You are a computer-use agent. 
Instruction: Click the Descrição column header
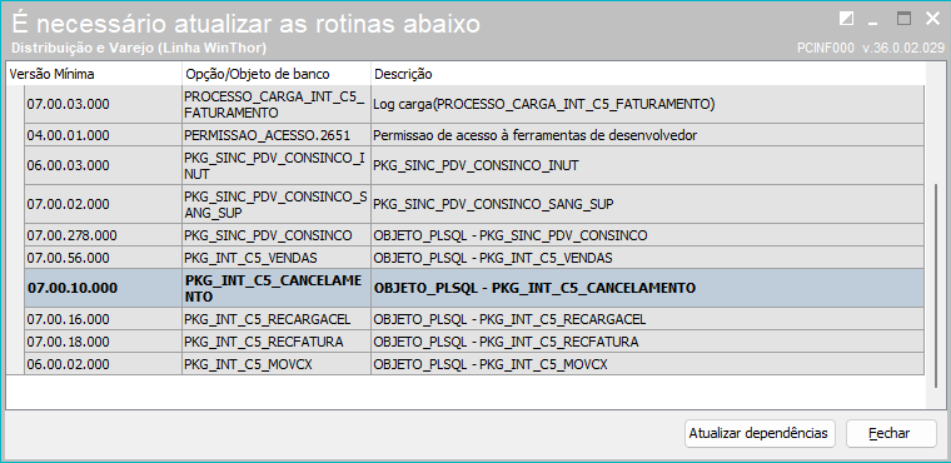click(x=402, y=75)
